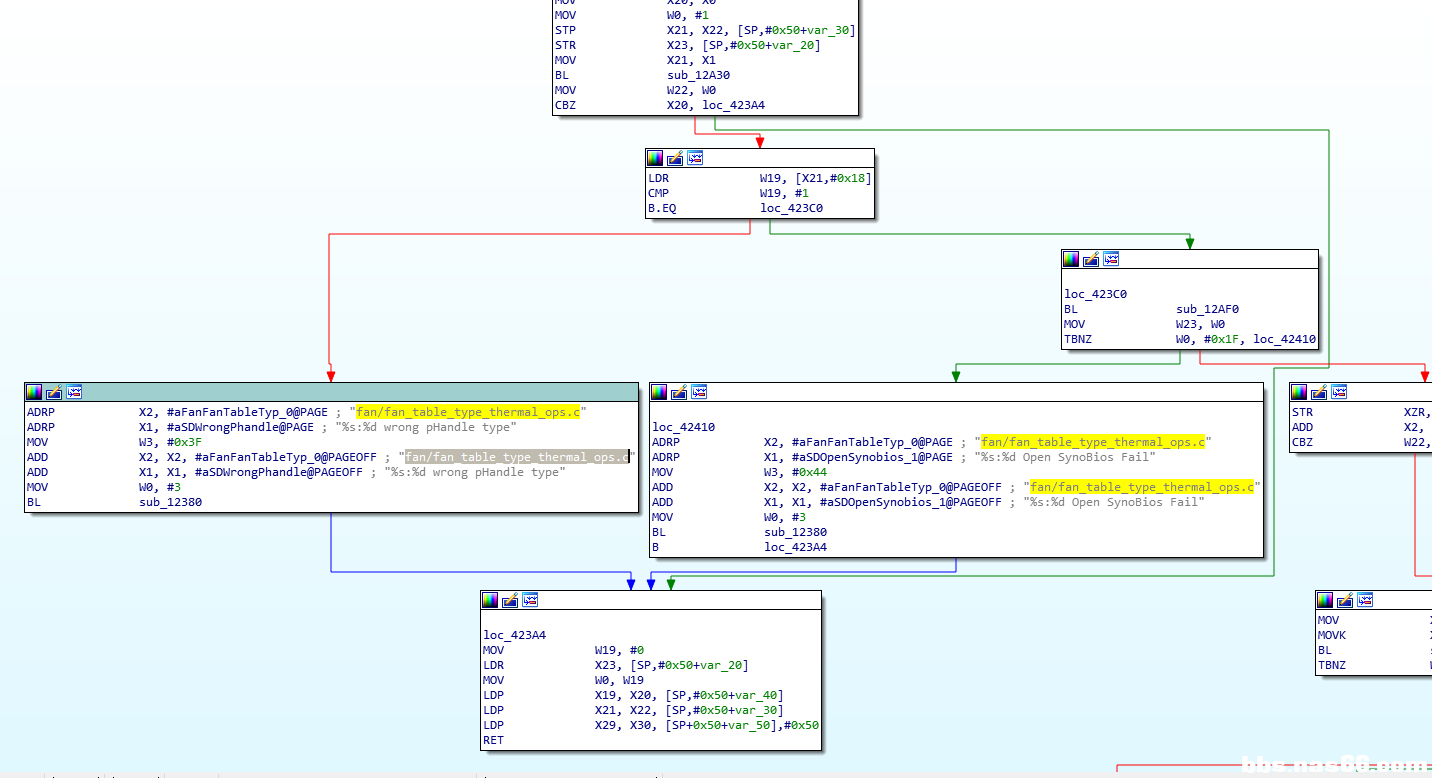Image resolution: width=1432 pixels, height=778 pixels.
Task: Click the pencil icon on the loc_423C0 block
Action: 1091,259
